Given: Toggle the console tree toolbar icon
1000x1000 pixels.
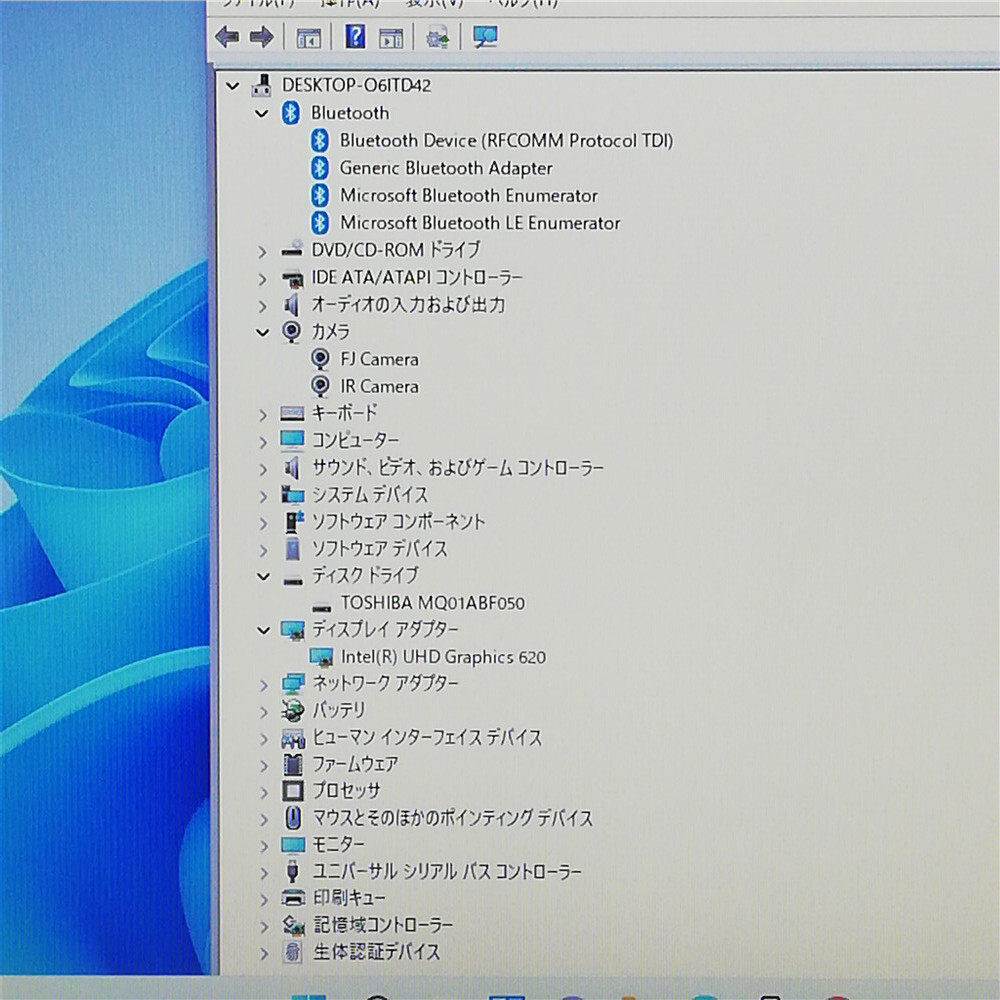Looking at the screenshot, I should coord(309,38).
